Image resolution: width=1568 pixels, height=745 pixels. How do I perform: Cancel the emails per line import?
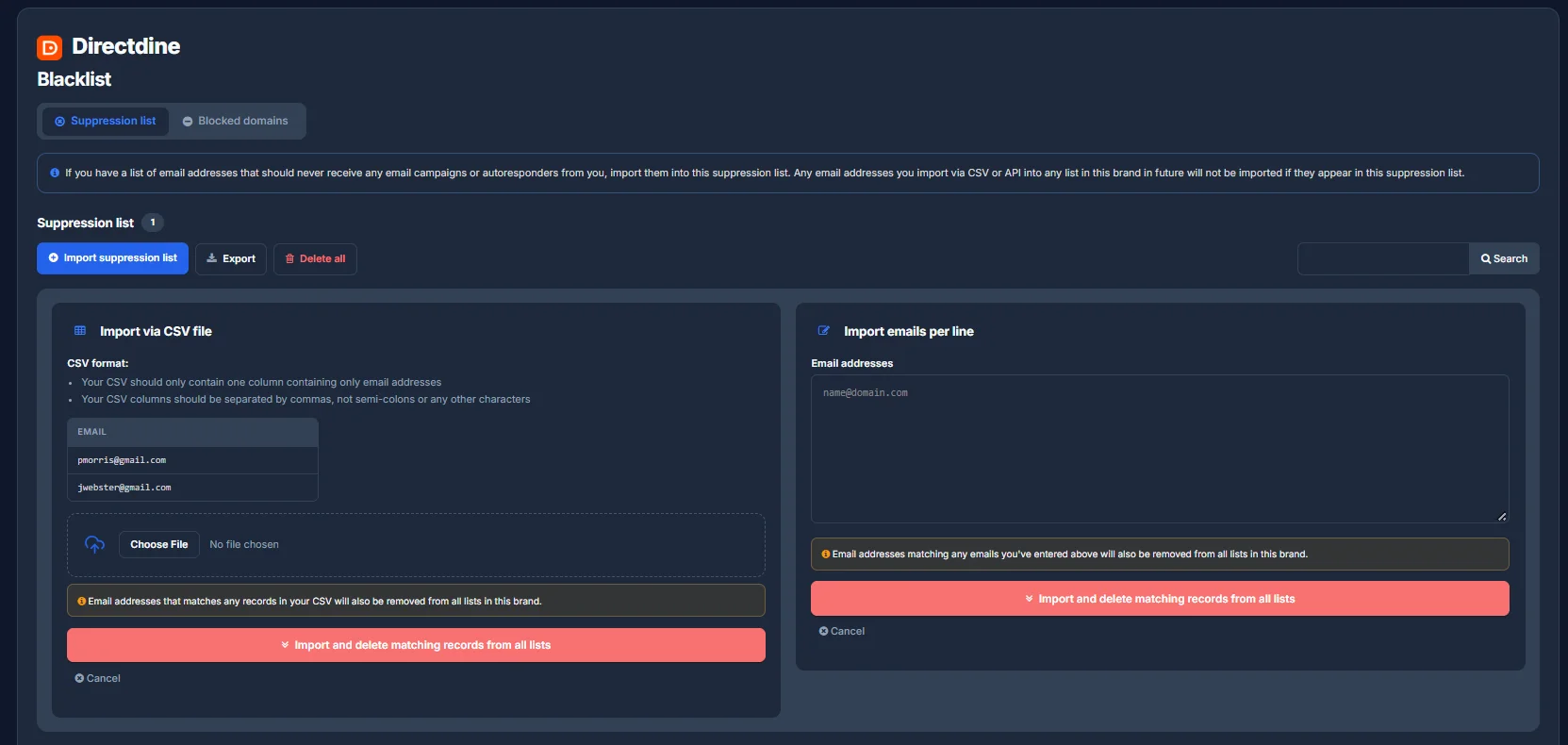(842, 631)
